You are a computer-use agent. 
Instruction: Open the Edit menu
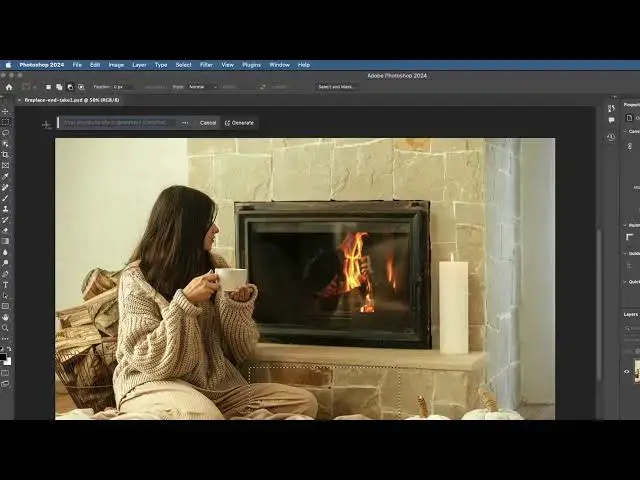pos(95,65)
